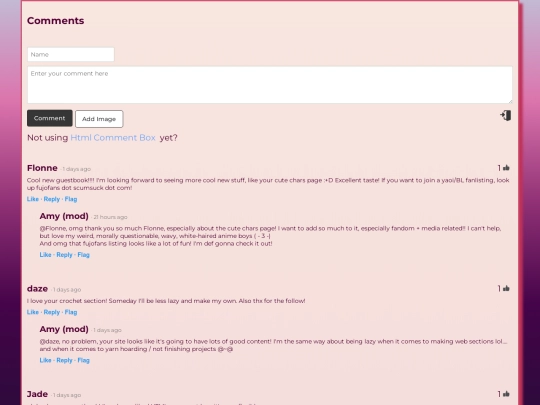Image resolution: width=540 pixels, height=405 pixels.
Task: Reply to Flonne's comment
Action: coord(52,199)
